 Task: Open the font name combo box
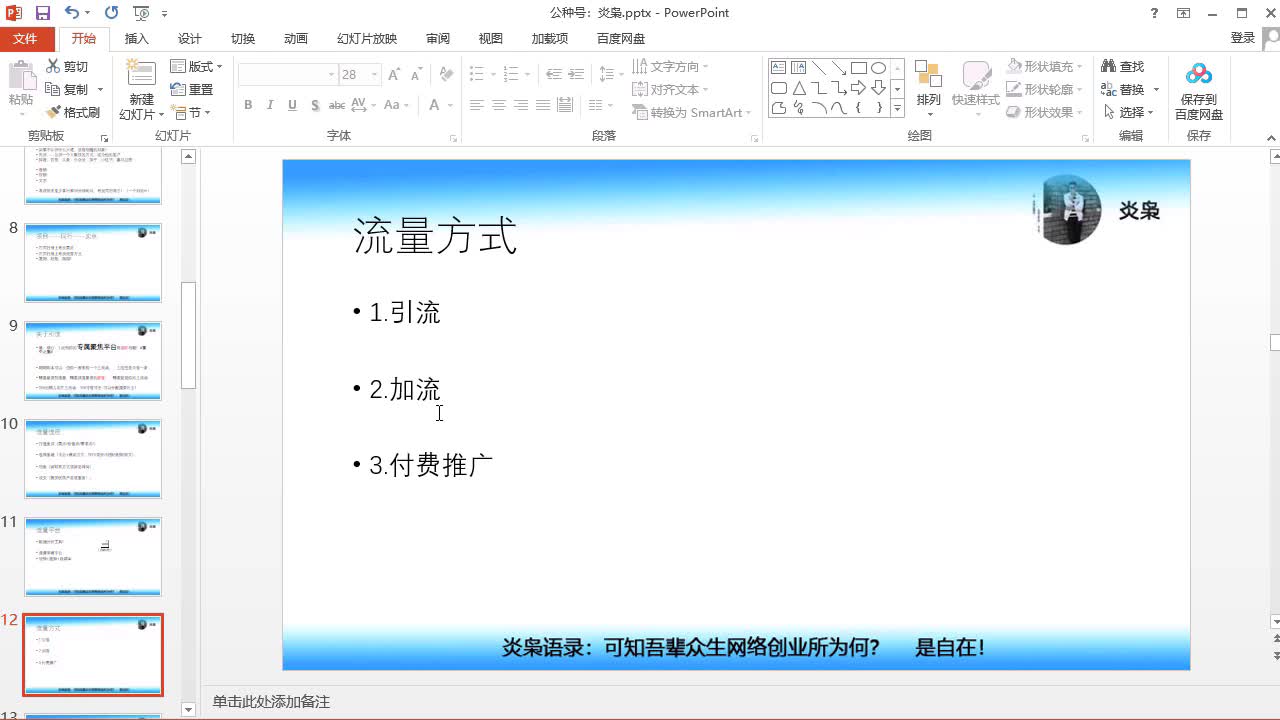(x=288, y=75)
